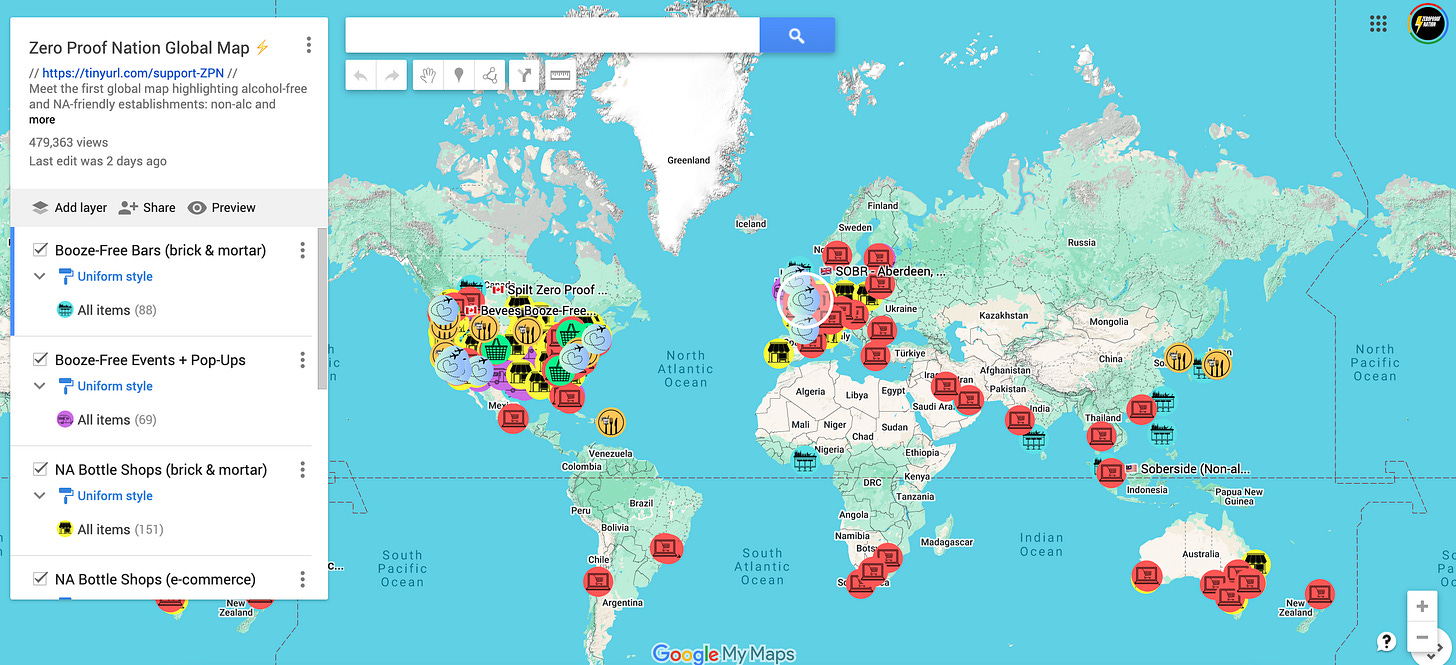Click the blue search button

(x=797, y=36)
